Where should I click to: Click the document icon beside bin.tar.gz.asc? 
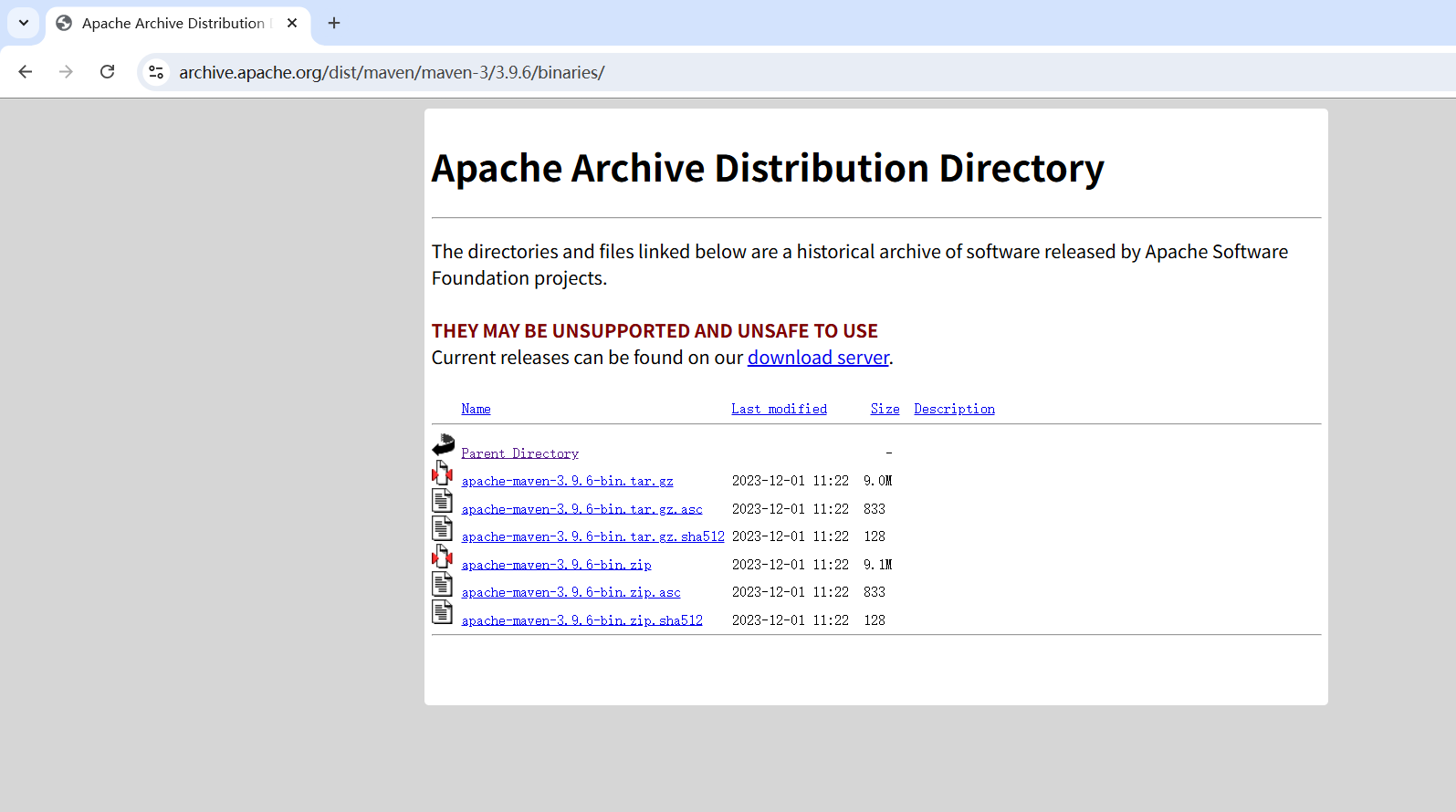(x=443, y=501)
